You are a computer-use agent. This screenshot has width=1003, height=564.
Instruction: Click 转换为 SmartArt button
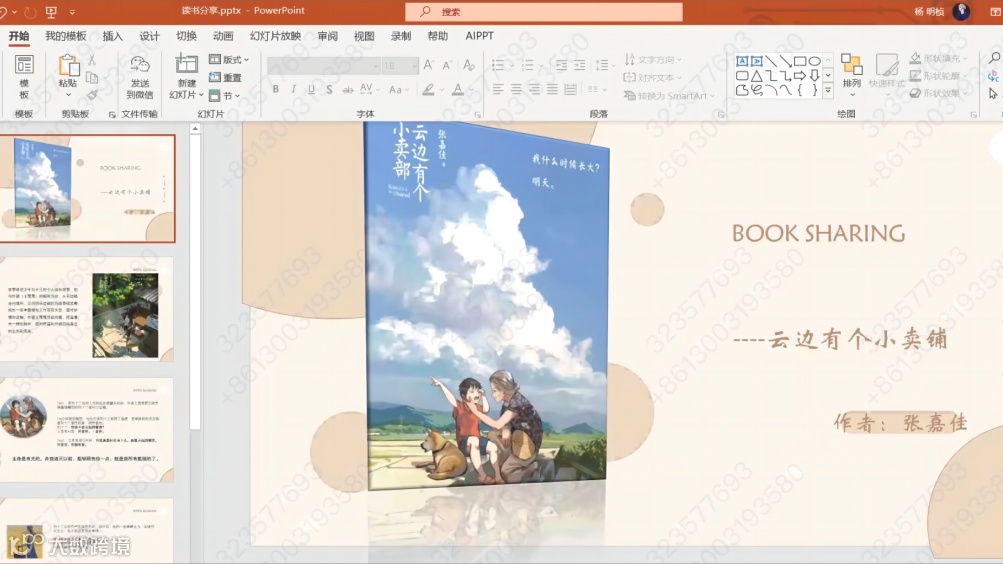click(669, 95)
